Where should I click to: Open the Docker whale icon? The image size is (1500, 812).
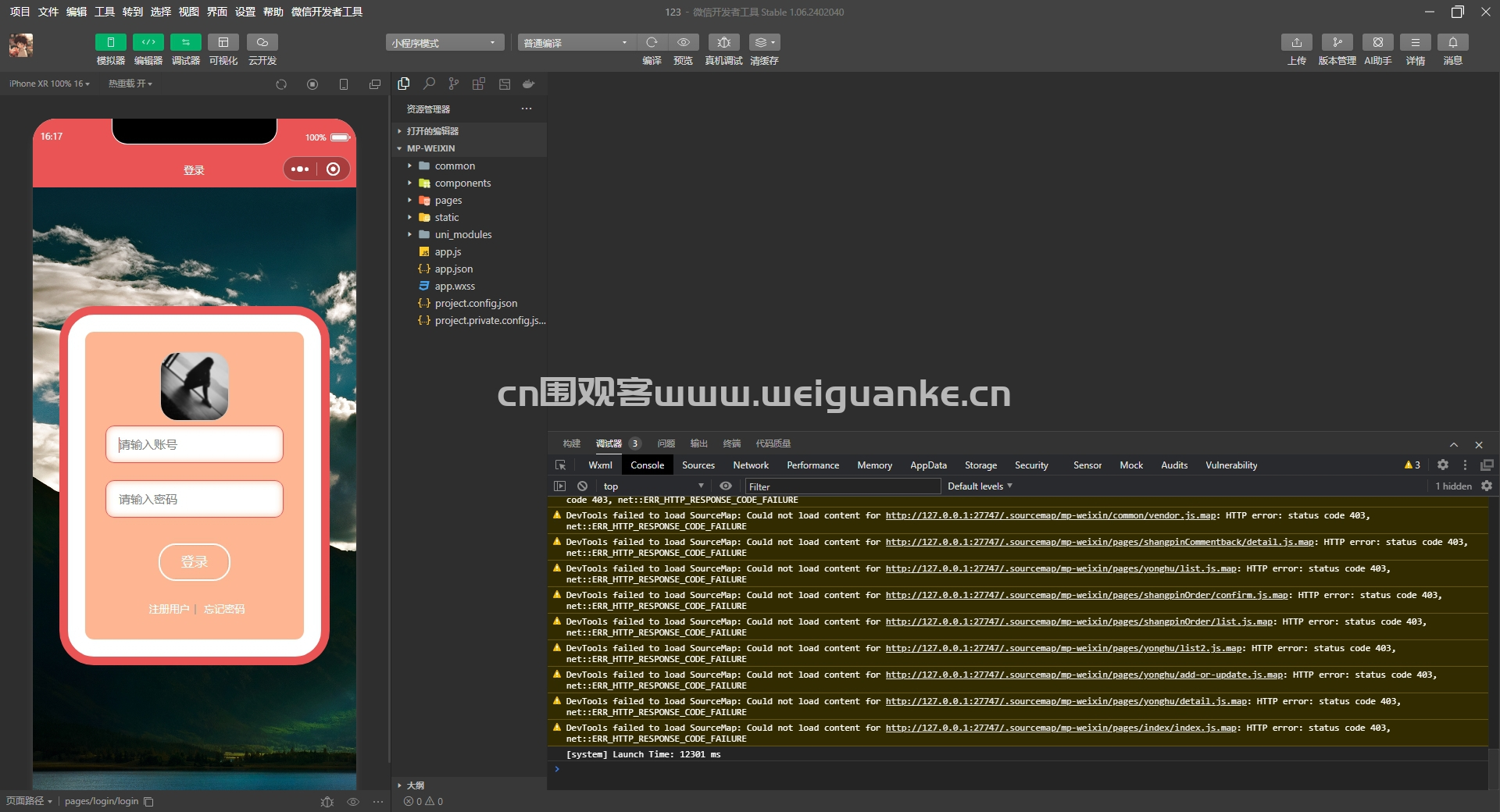[529, 84]
